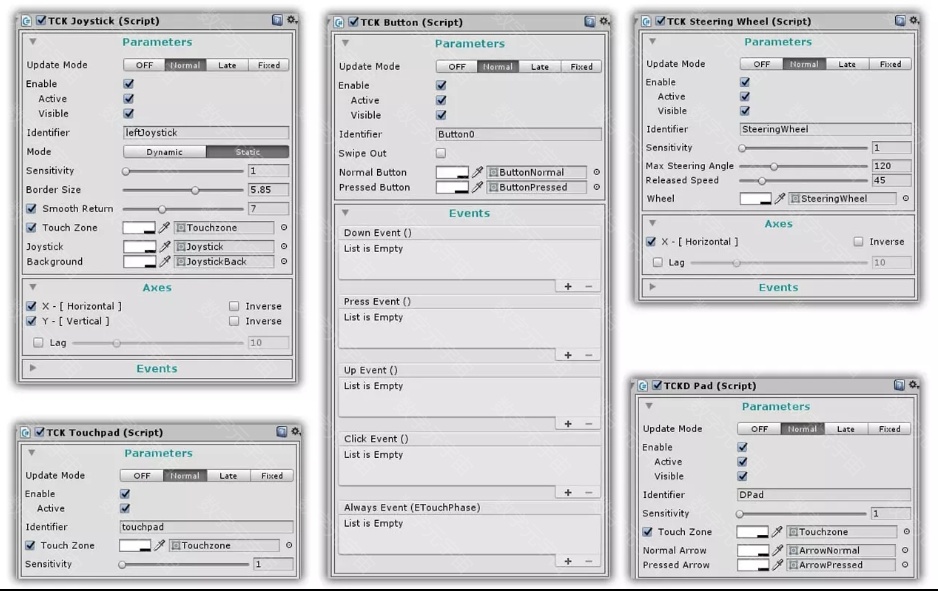Add listener to Always Event list
The image size is (938, 591).
568,561
